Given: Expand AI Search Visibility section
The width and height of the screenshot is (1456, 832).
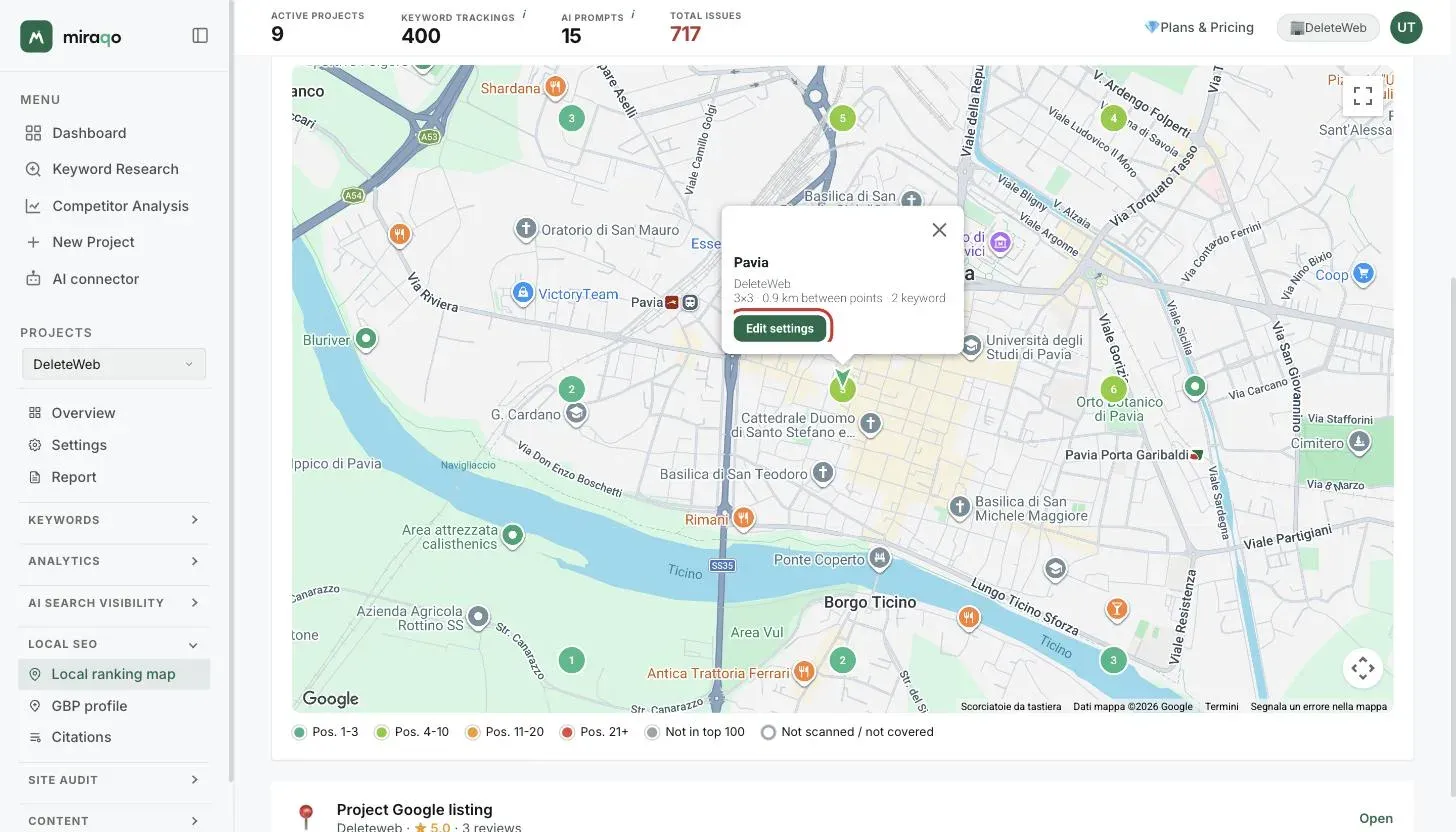Looking at the screenshot, I should click(x=114, y=603).
